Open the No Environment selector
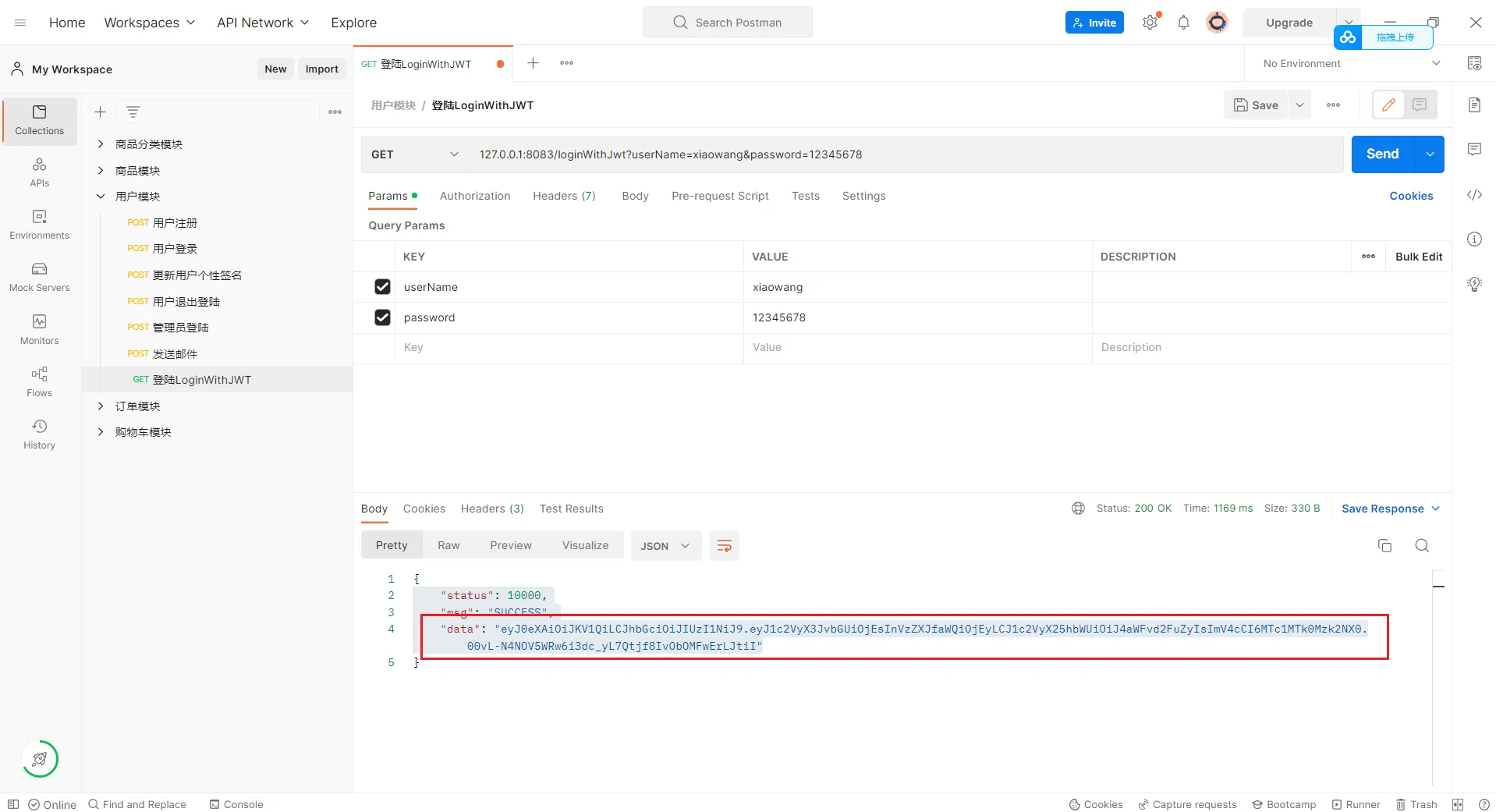Image resolution: width=1496 pixels, height=812 pixels. (x=1350, y=63)
